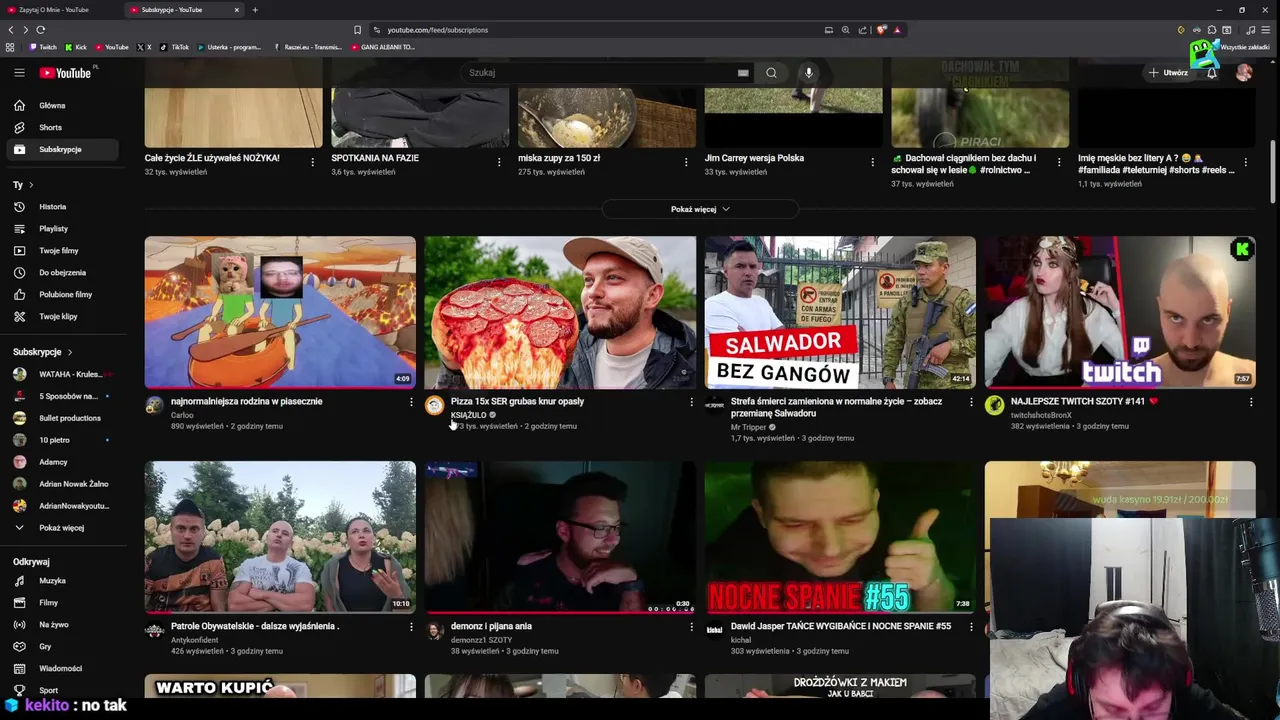Open the X bookmark
1280x720 pixels.
coord(145,47)
